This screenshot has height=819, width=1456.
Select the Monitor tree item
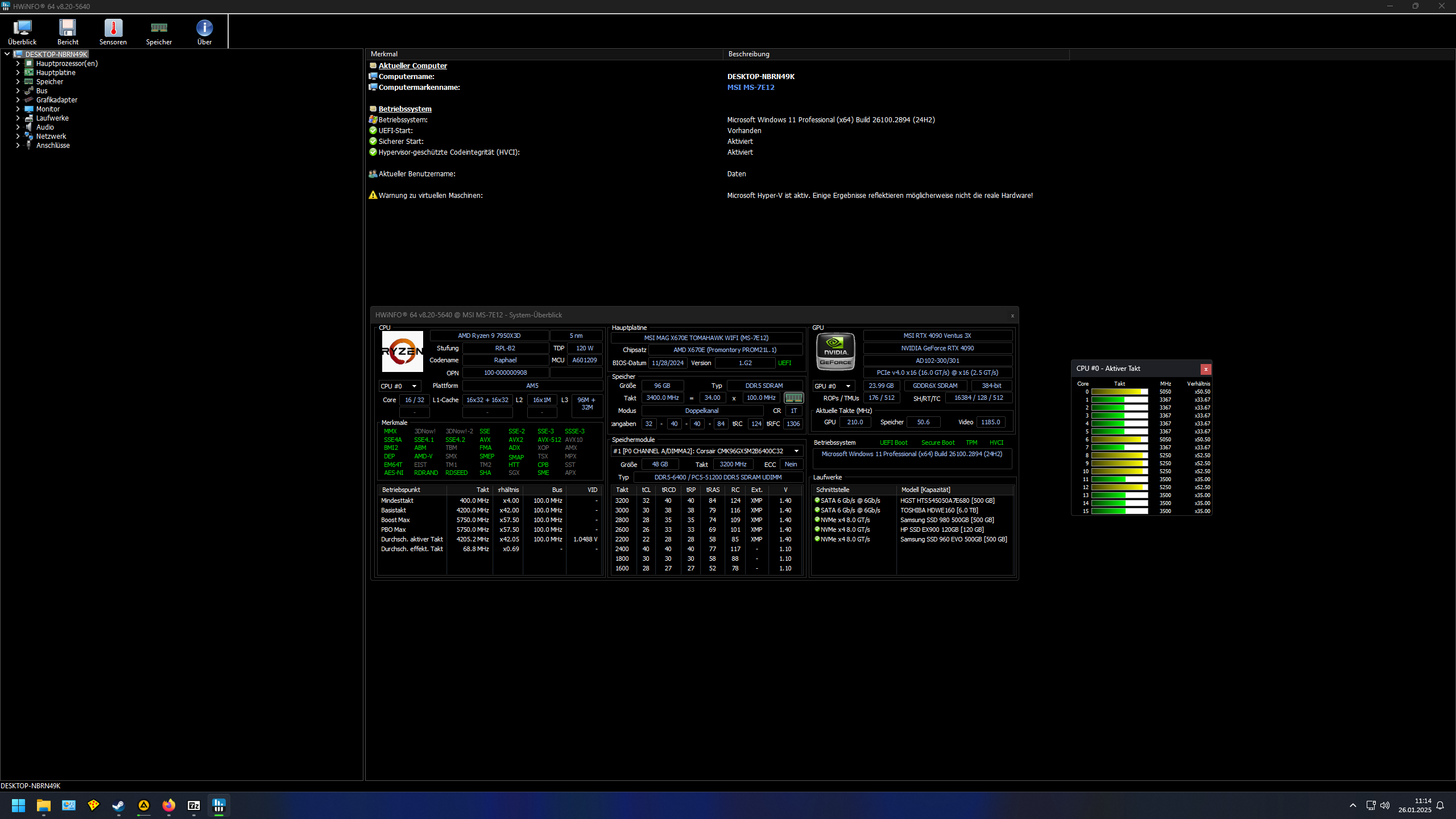point(48,109)
